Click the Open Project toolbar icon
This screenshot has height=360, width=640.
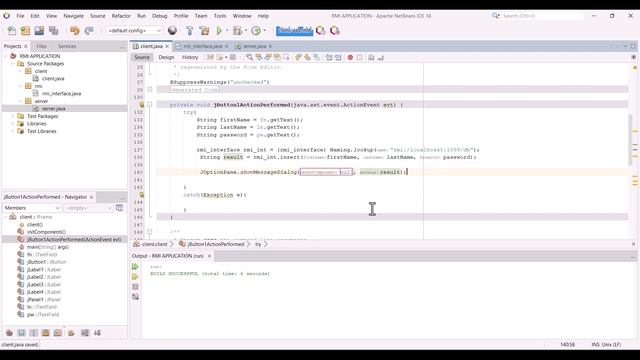click(x=39, y=31)
